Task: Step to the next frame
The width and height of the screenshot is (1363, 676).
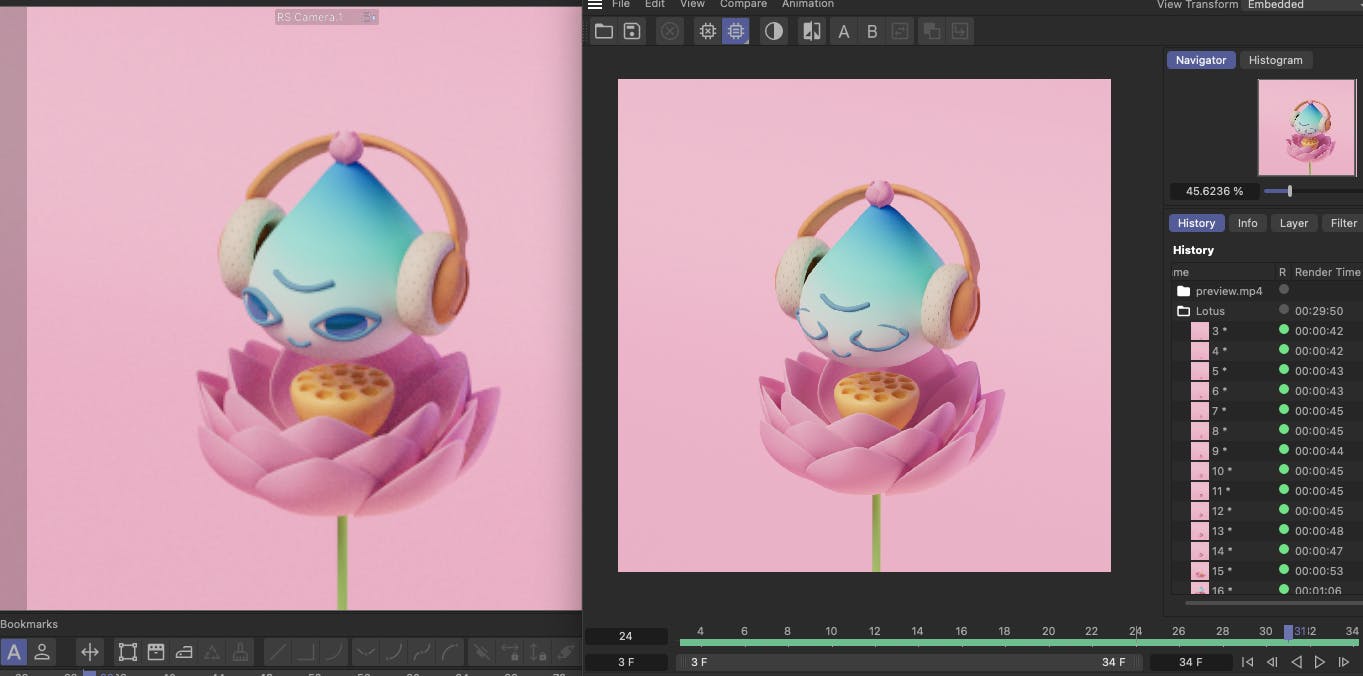Action: 1344,662
